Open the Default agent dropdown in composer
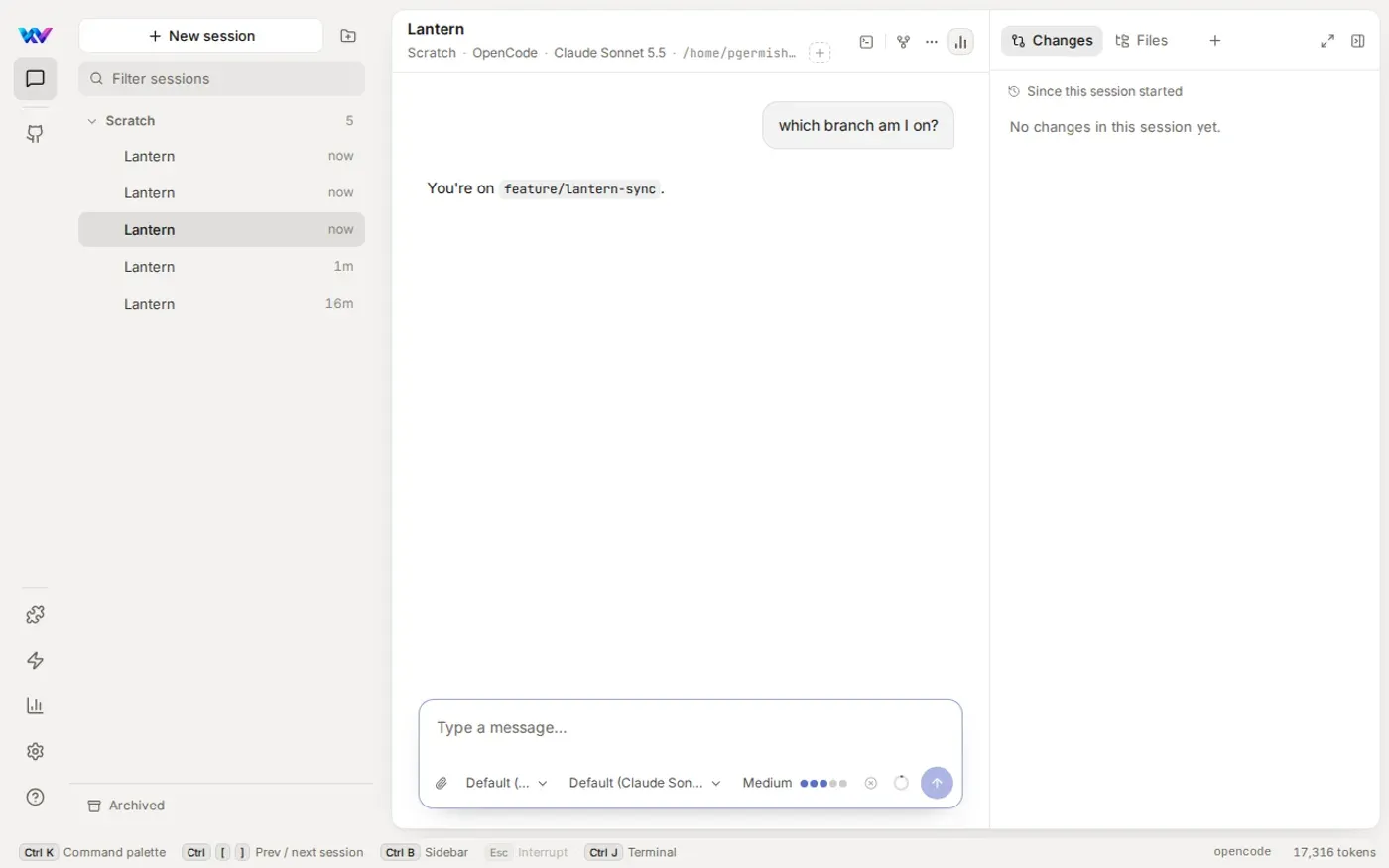The width and height of the screenshot is (1389, 868). pyautogui.click(x=506, y=783)
